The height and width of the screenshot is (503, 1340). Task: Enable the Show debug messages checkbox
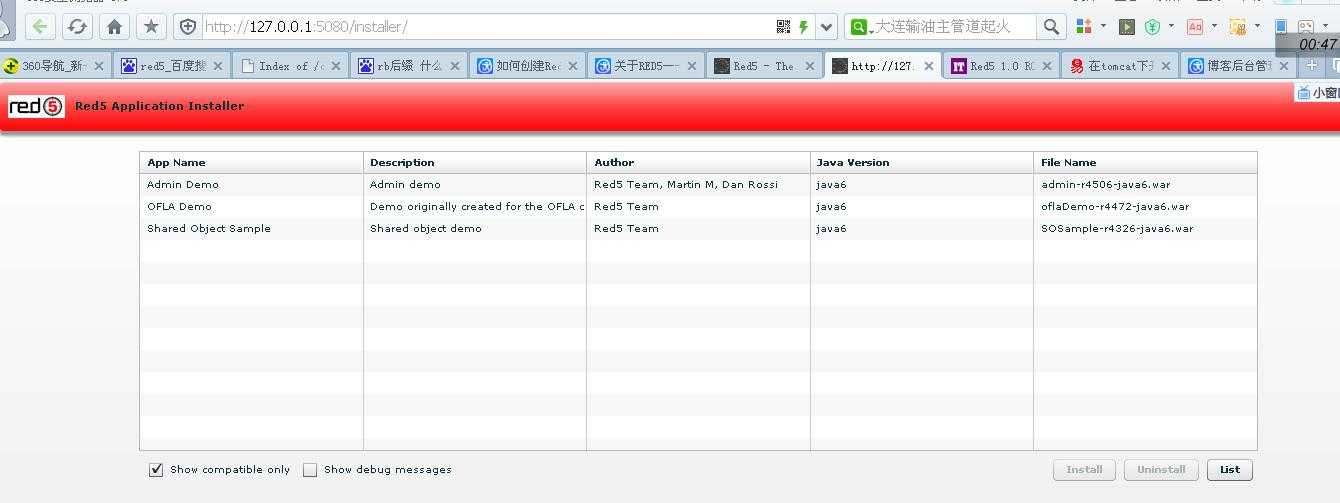tap(310, 469)
